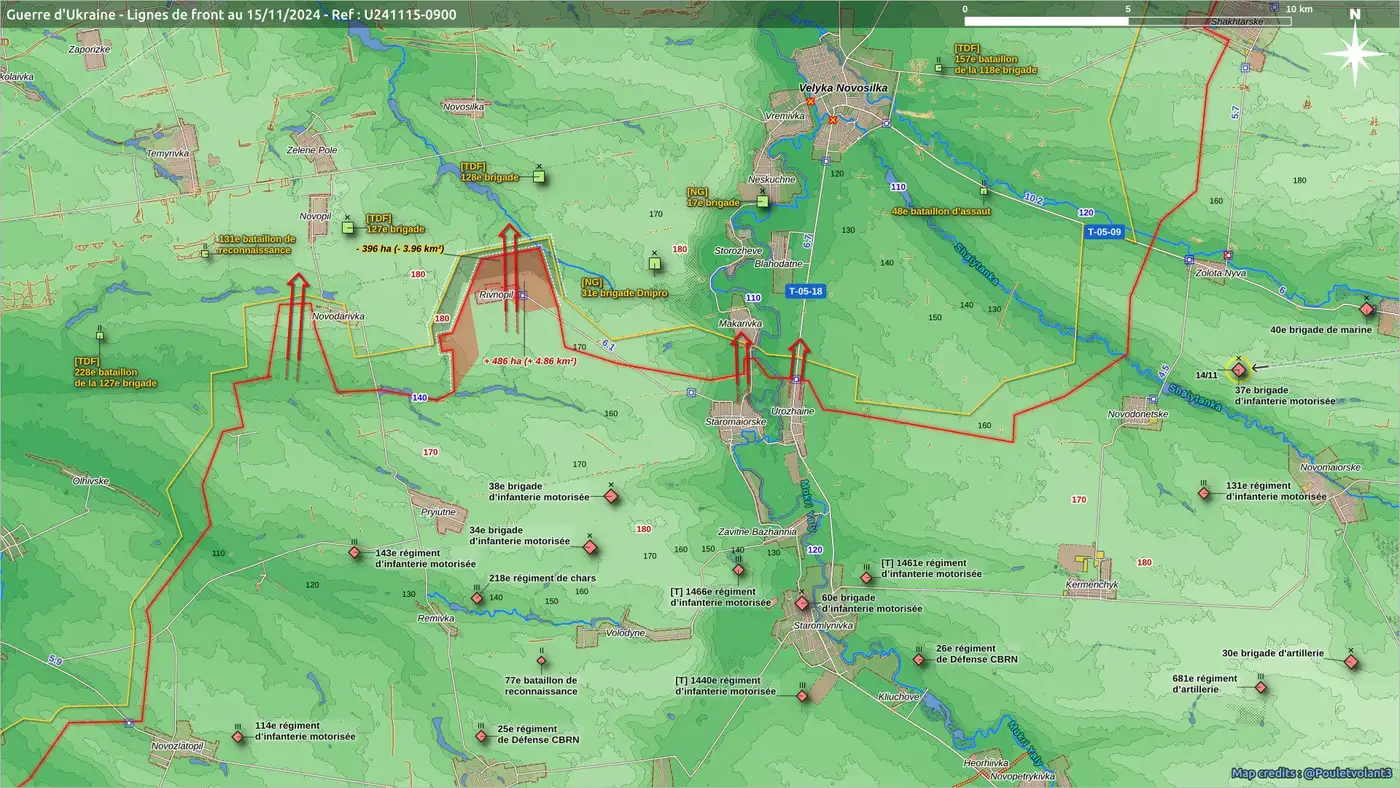
Task: Click the green 128e brigade TDF marker
Action: pyautogui.click(x=538, y=177)
